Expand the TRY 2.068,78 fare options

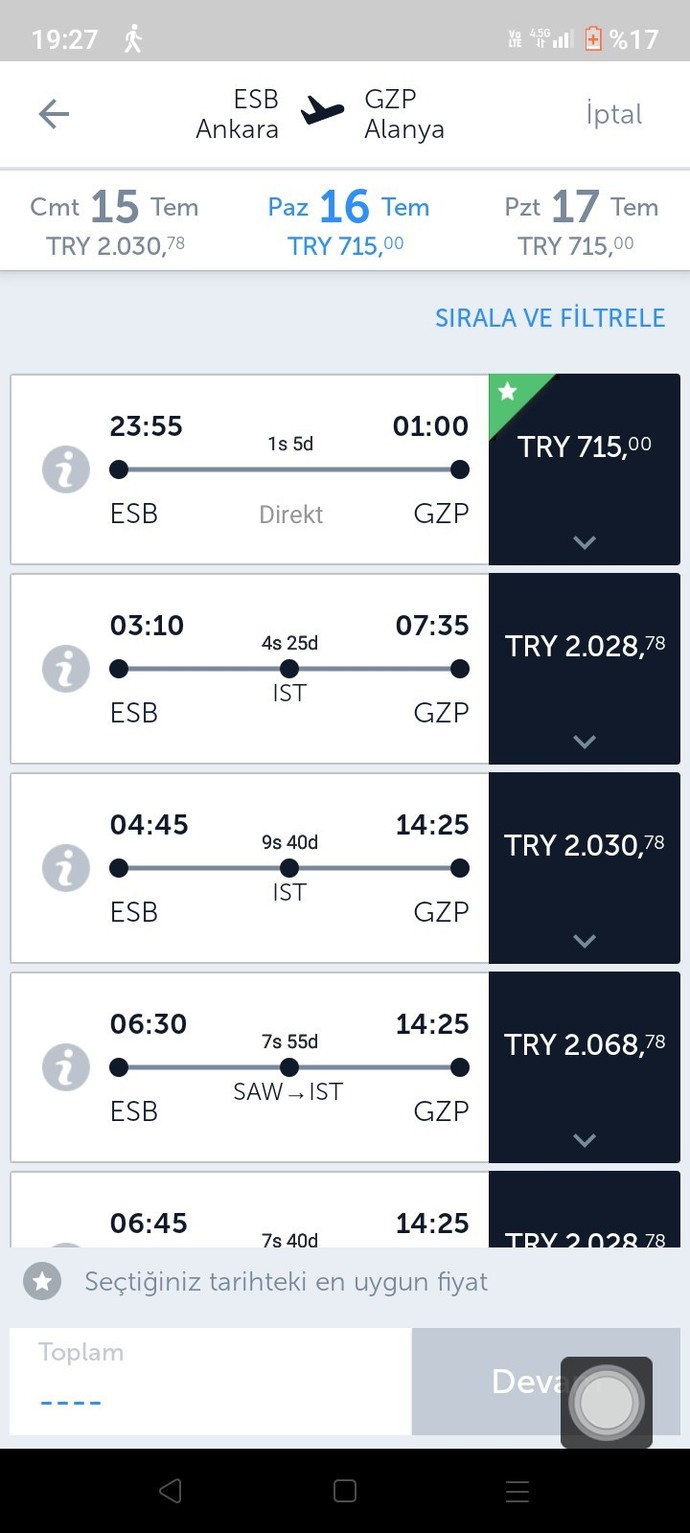(x=584, y=1066)
